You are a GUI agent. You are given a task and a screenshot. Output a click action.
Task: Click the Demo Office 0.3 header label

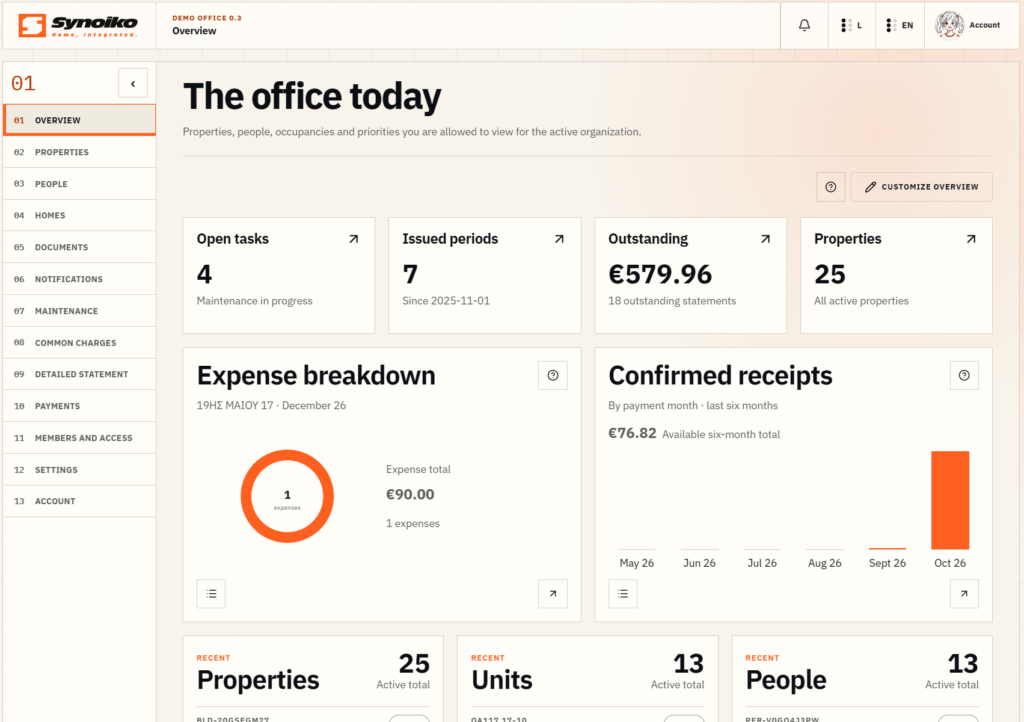tap(207, 18)
